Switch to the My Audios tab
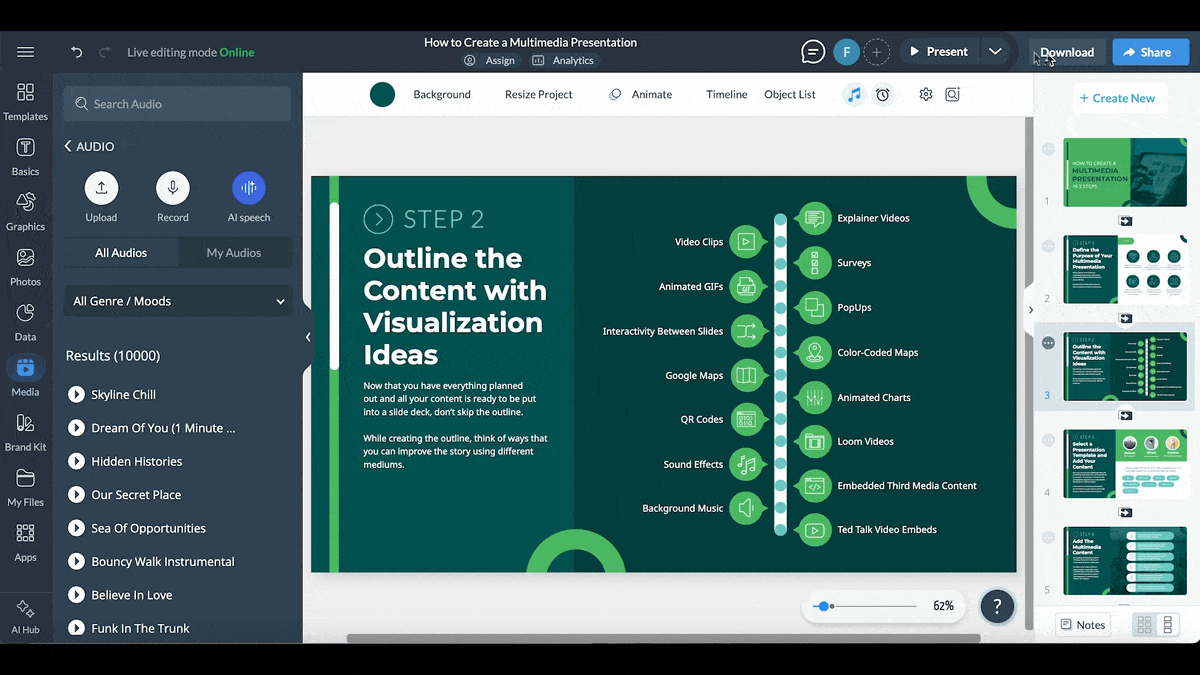The width and height of the screenshot is (1200, 675). [x=234, y=253]
